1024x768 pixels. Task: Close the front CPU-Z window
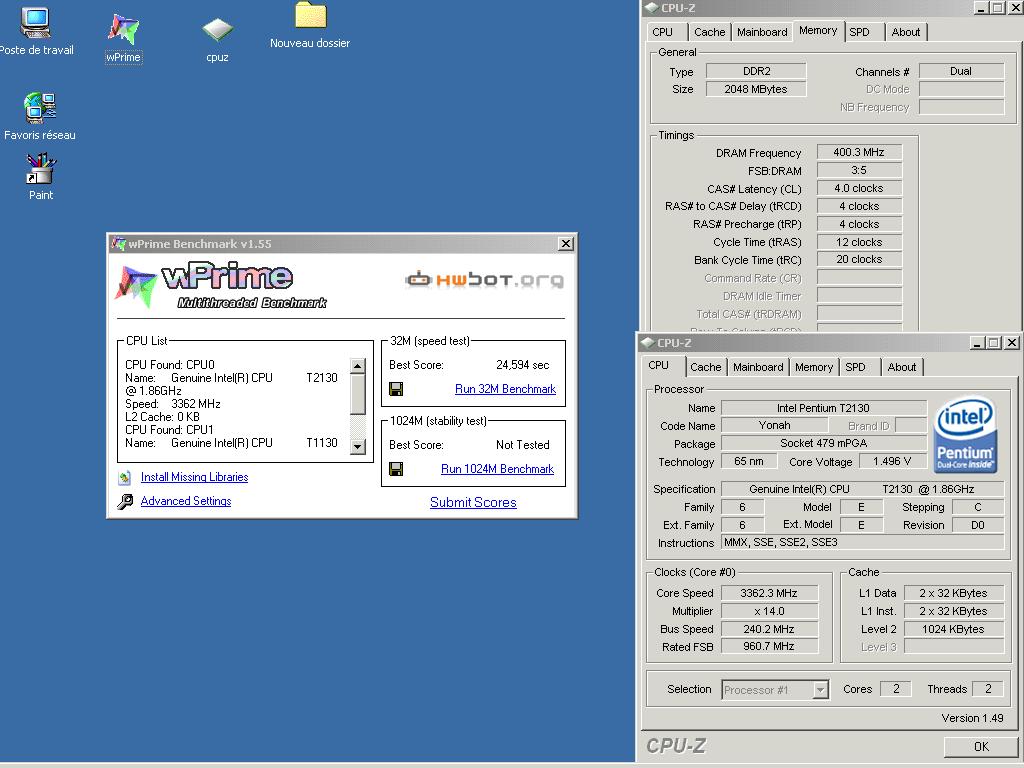pos(1012,343)
